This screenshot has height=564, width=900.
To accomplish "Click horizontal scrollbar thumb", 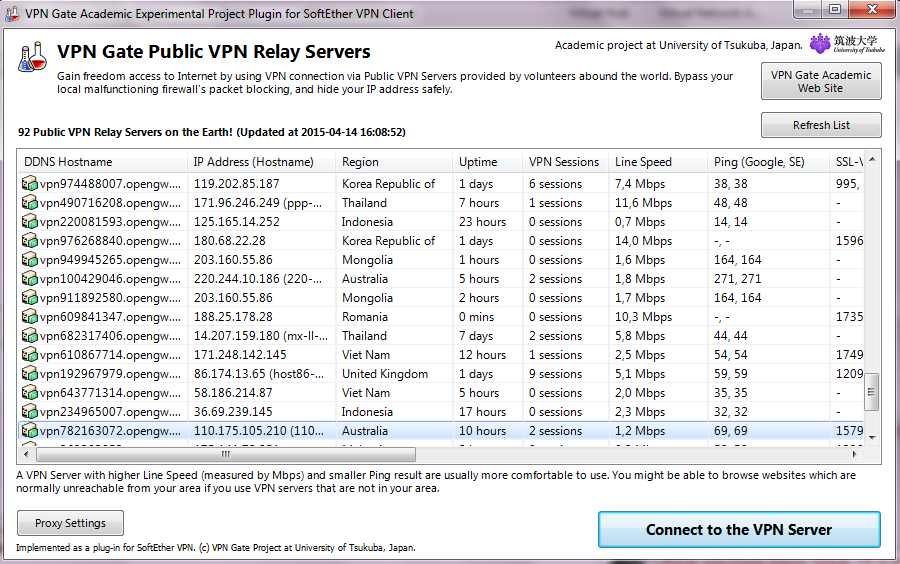I will pyautogui.click(x=226, y=454).
